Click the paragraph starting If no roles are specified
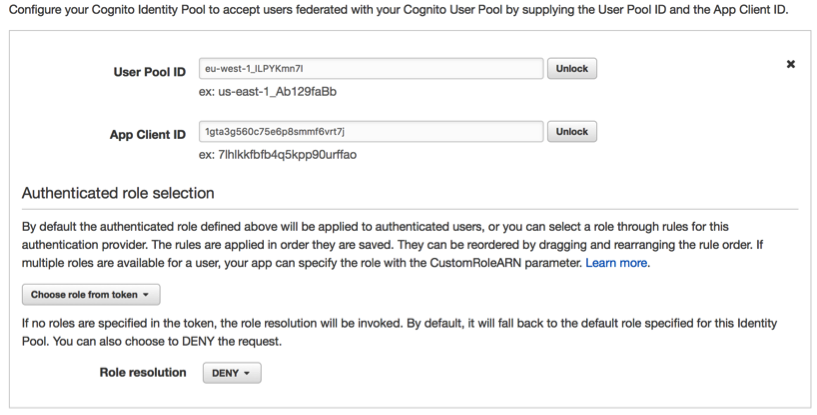The image size is (817, 415). tap(400, 334)
